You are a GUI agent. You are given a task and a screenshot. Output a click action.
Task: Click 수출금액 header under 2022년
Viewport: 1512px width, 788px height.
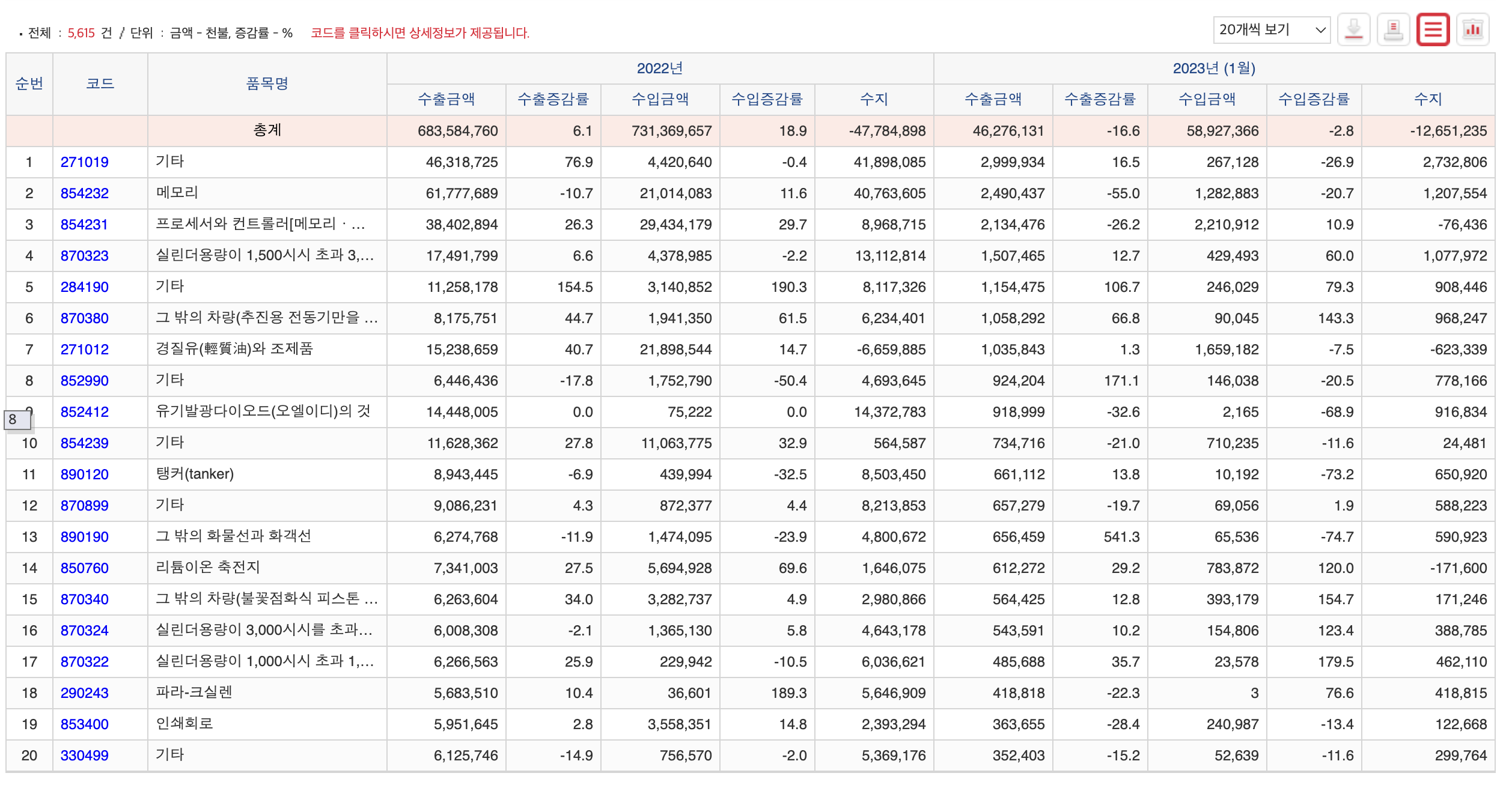[x=447, y=100]
